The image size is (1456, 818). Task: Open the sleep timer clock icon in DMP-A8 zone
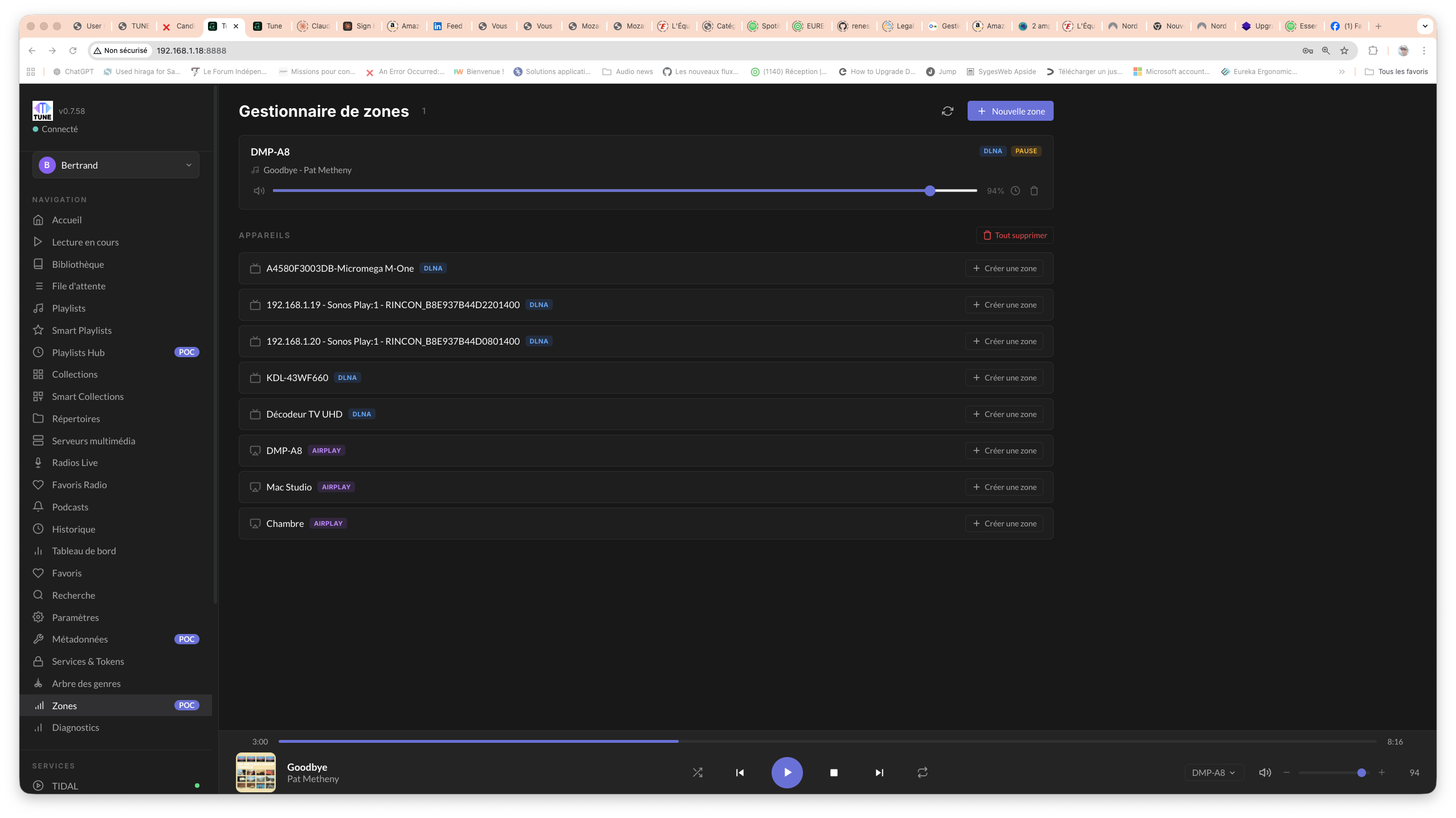point(1015,191)
